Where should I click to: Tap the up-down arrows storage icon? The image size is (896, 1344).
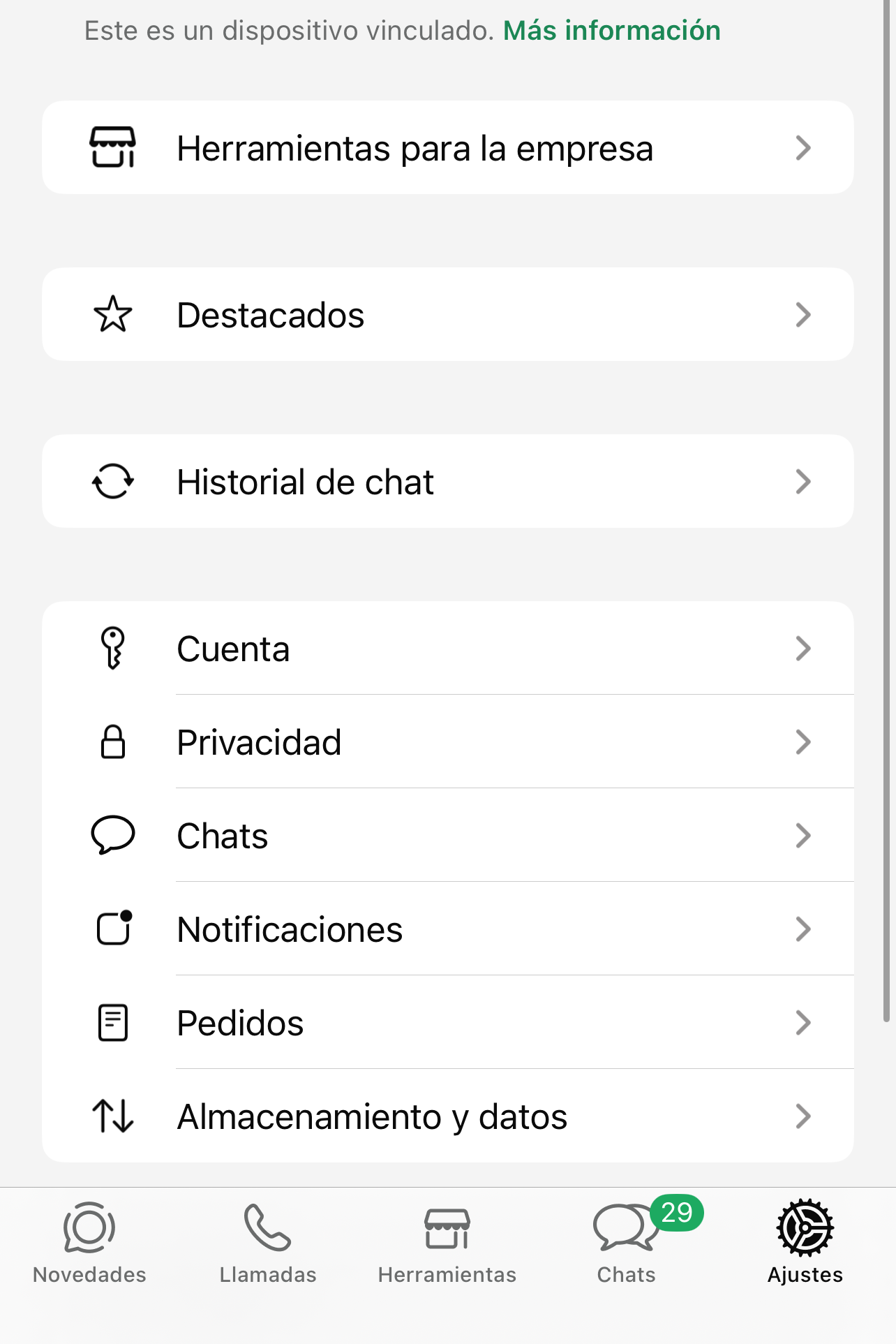112,1116
